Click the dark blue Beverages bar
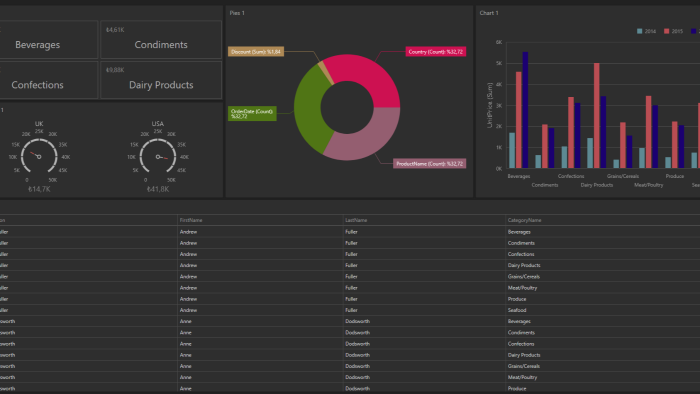This screenshot has width=700, height=394. 525,110
